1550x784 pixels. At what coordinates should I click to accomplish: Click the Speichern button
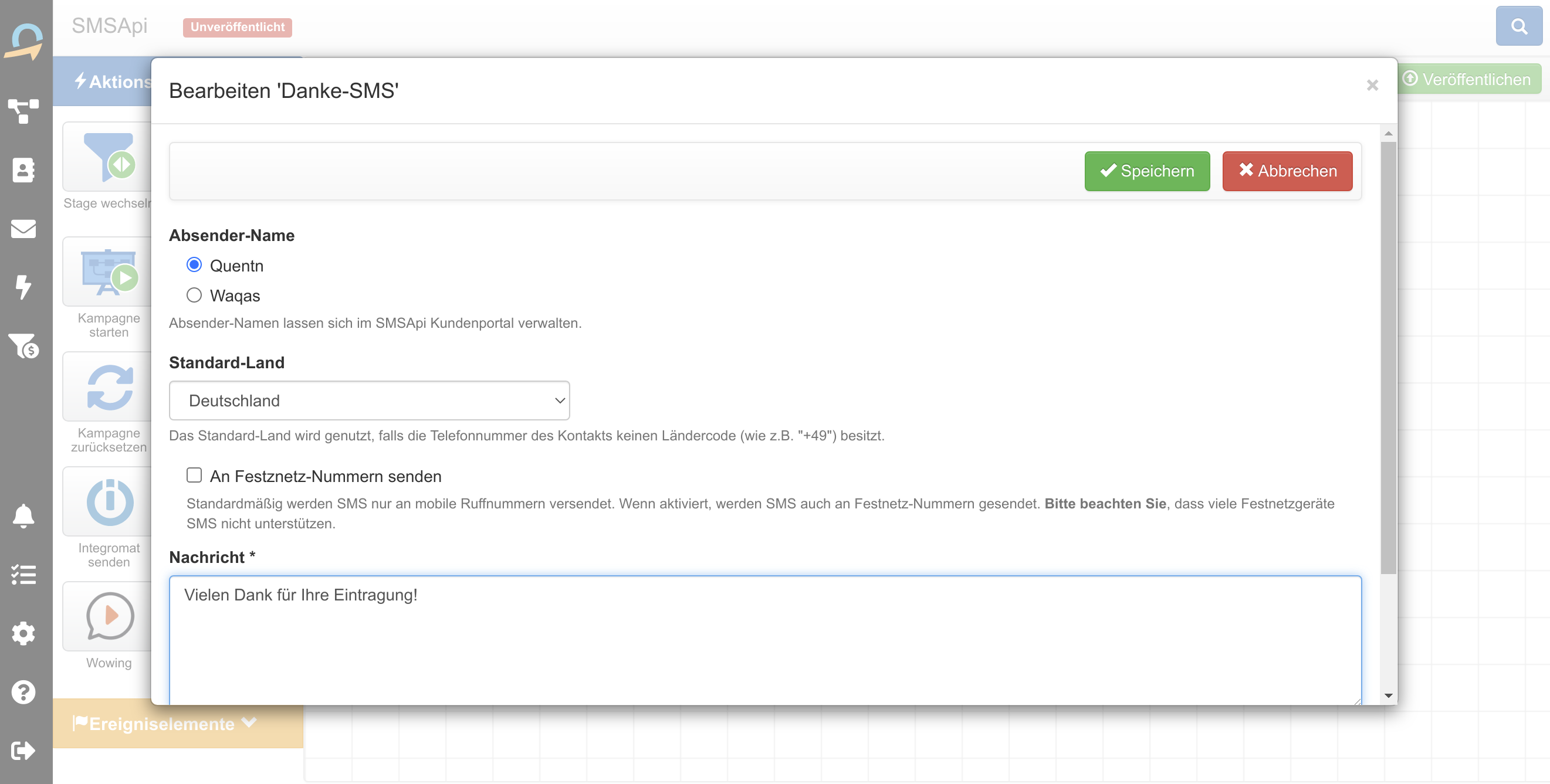pos(1146,171)
